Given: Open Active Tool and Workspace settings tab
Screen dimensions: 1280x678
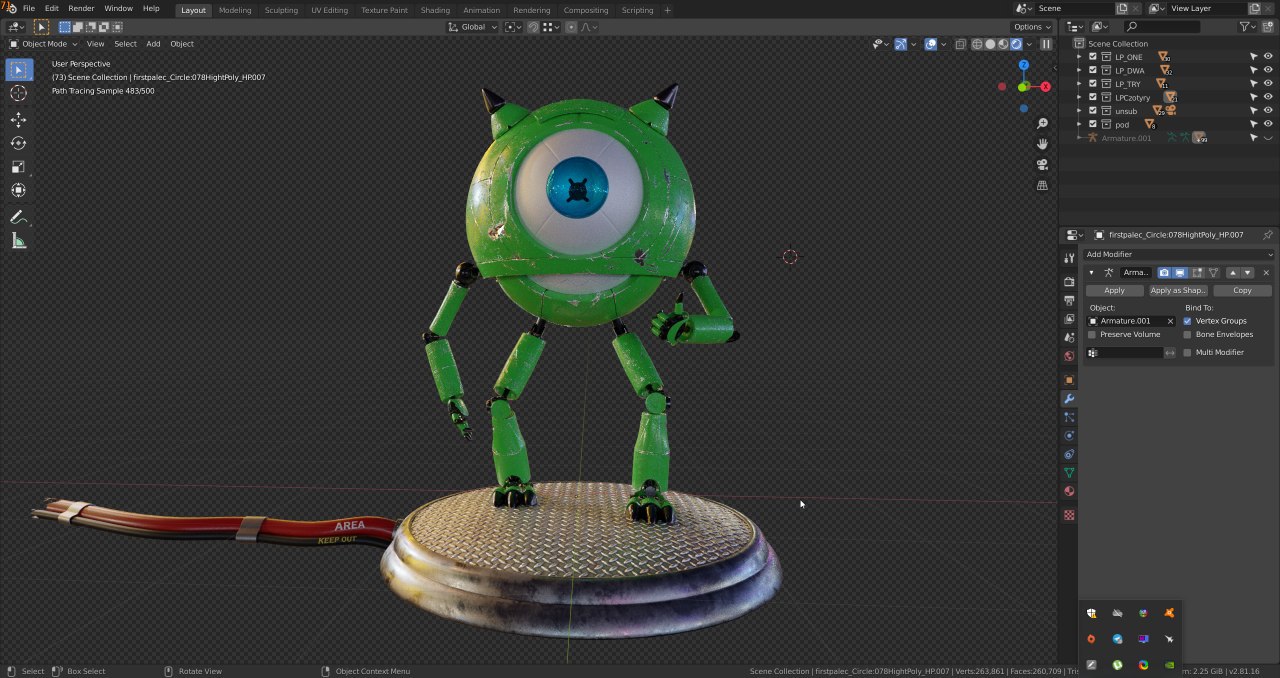Looking at the screenshot, I should point(1069,258).
